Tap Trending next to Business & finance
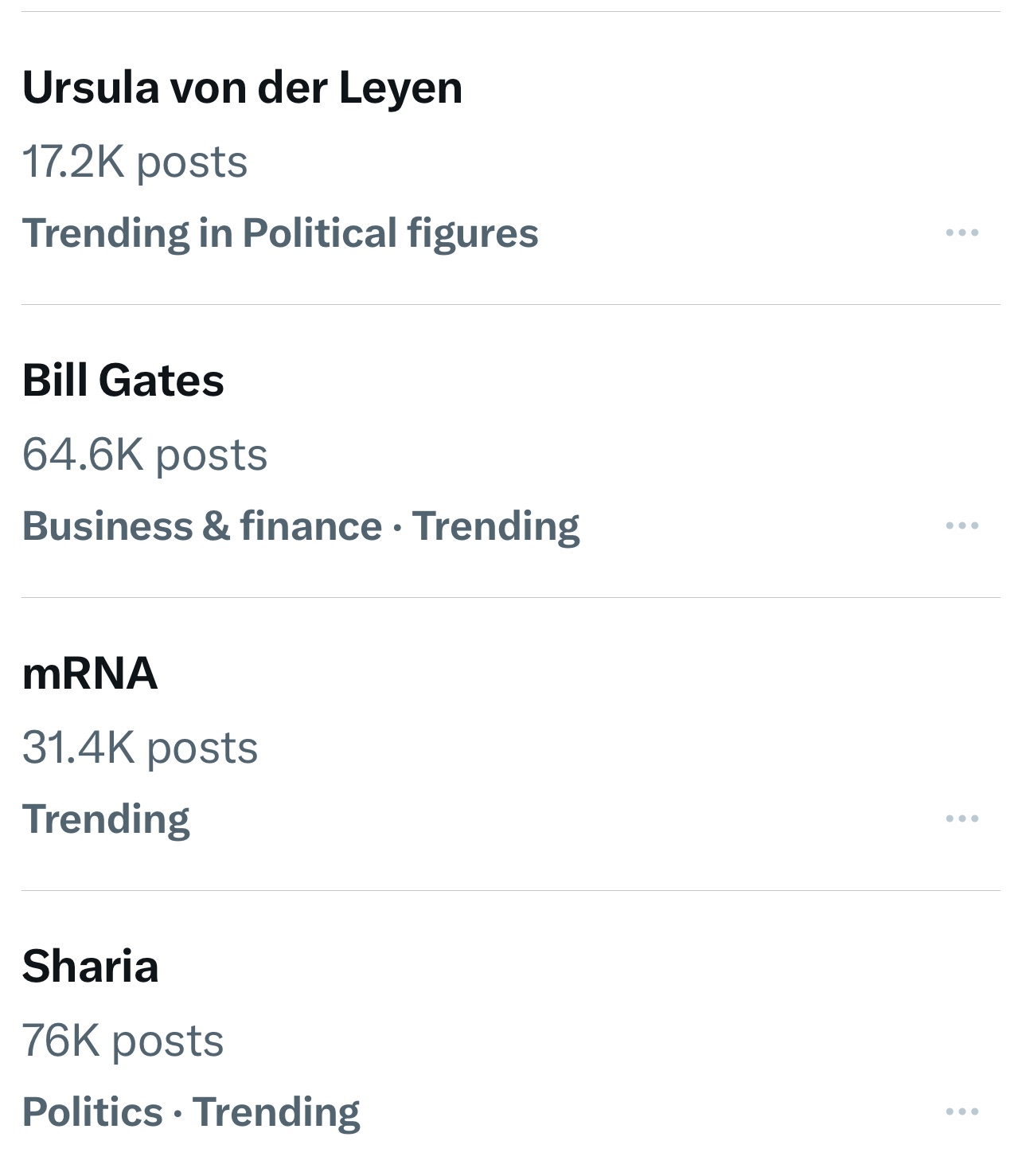1022x1176 pixels. point(496,526)
